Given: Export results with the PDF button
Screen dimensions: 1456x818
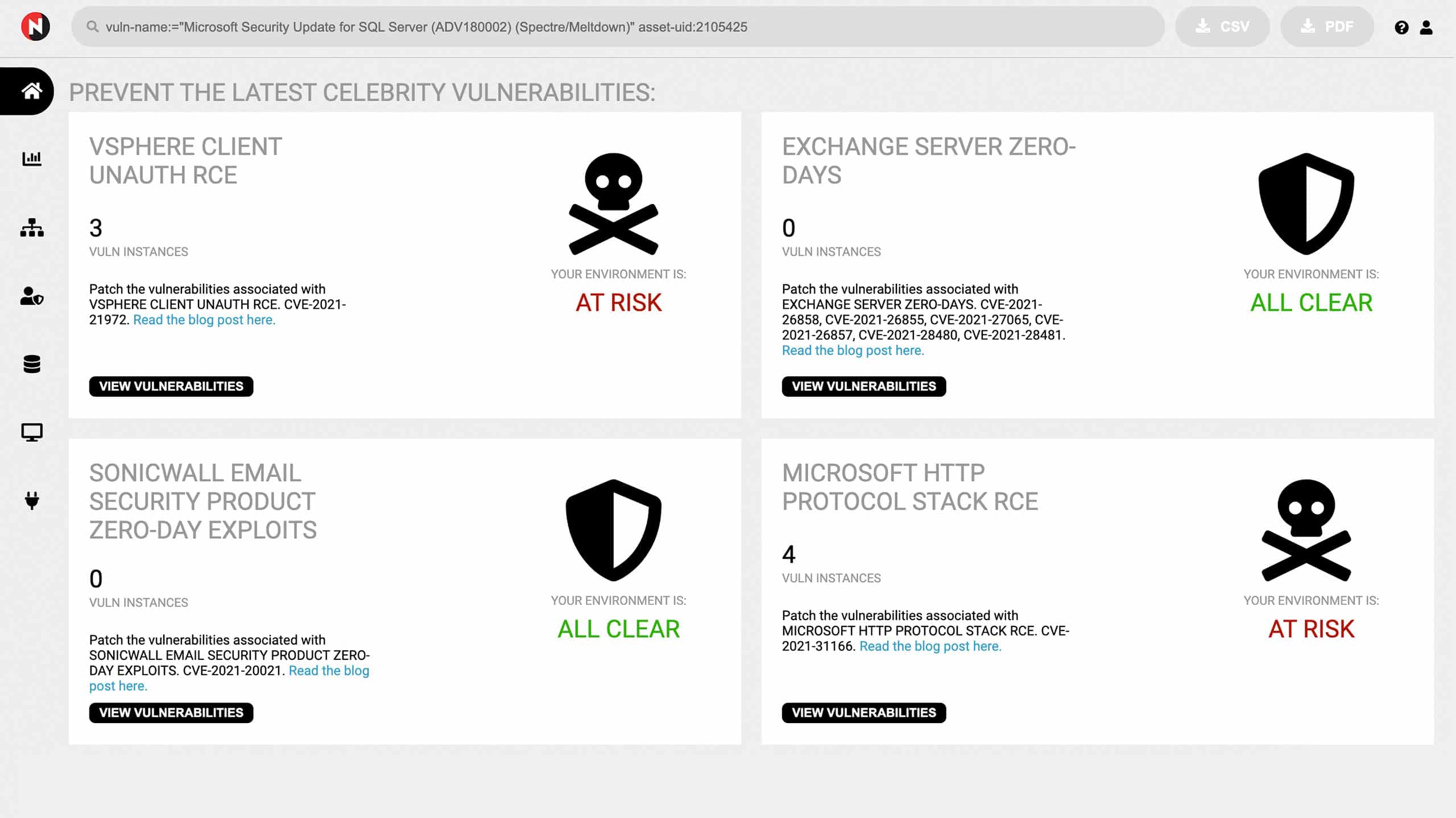Looking at the screenshot, I should point(1327,27).
